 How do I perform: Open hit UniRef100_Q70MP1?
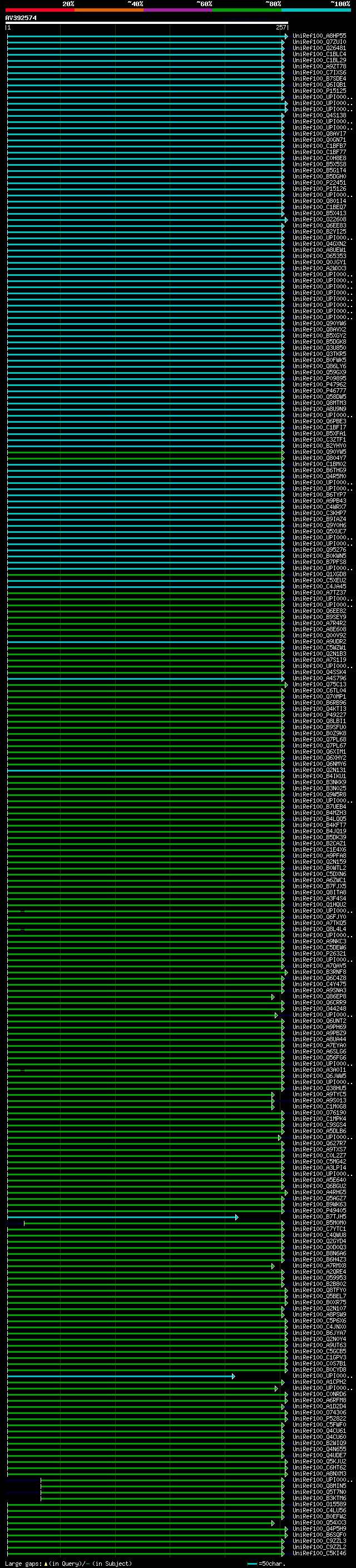pyautogui.click(x=319, y=696)
